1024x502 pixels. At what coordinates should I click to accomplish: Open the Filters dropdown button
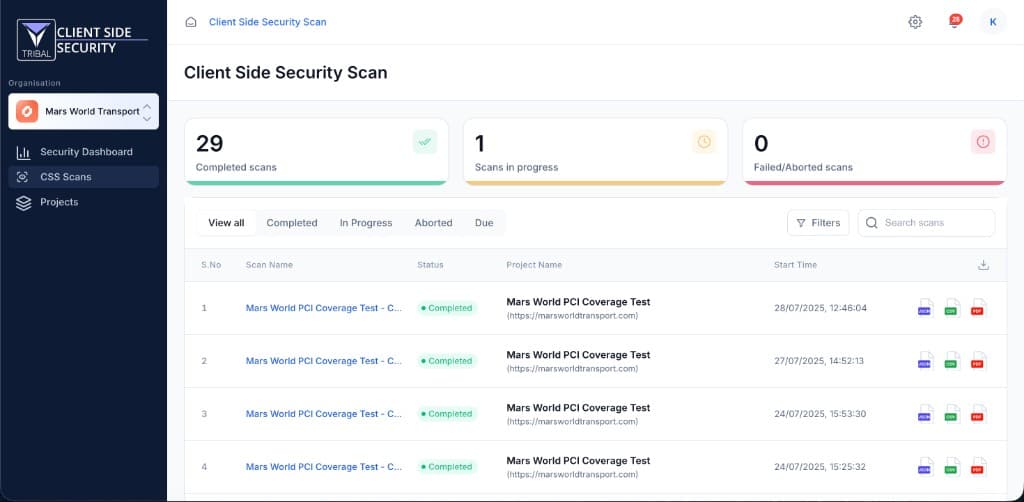[818, 223]
